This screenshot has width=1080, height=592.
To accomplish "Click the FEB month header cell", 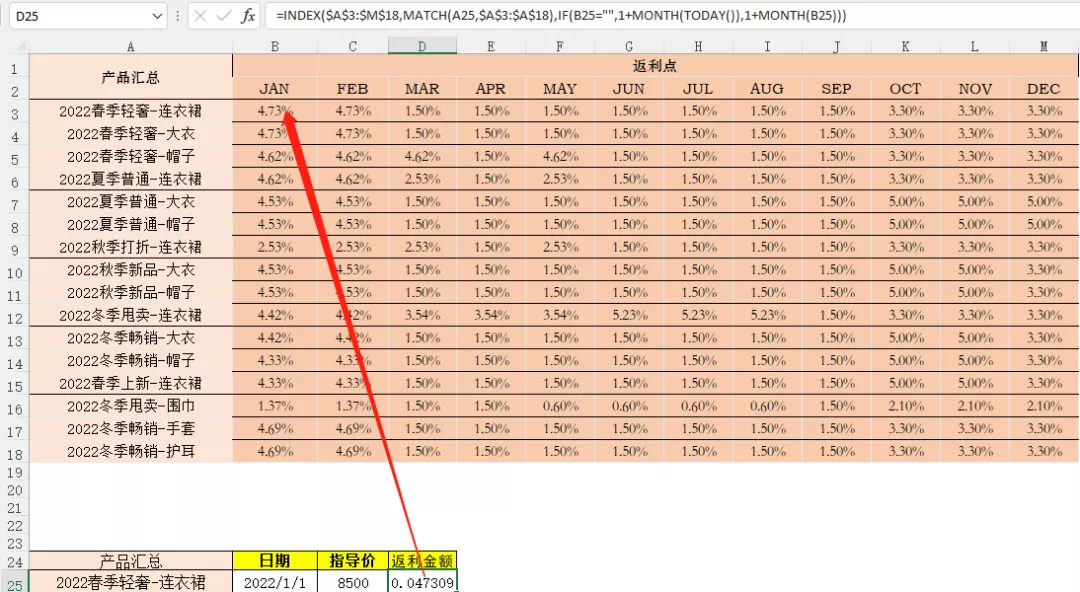I will point(352,89).
